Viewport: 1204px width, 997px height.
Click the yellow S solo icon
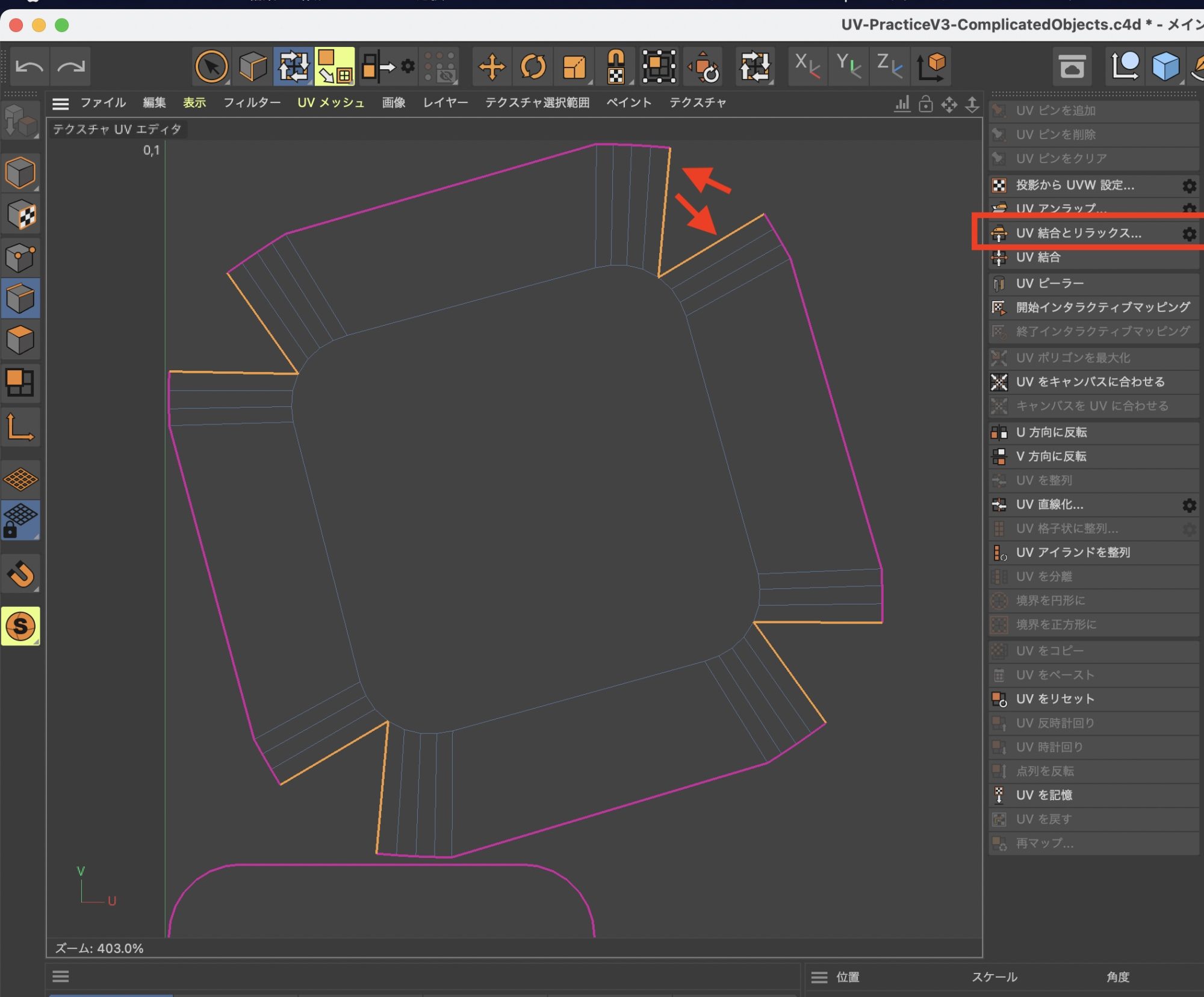point(20,626)
